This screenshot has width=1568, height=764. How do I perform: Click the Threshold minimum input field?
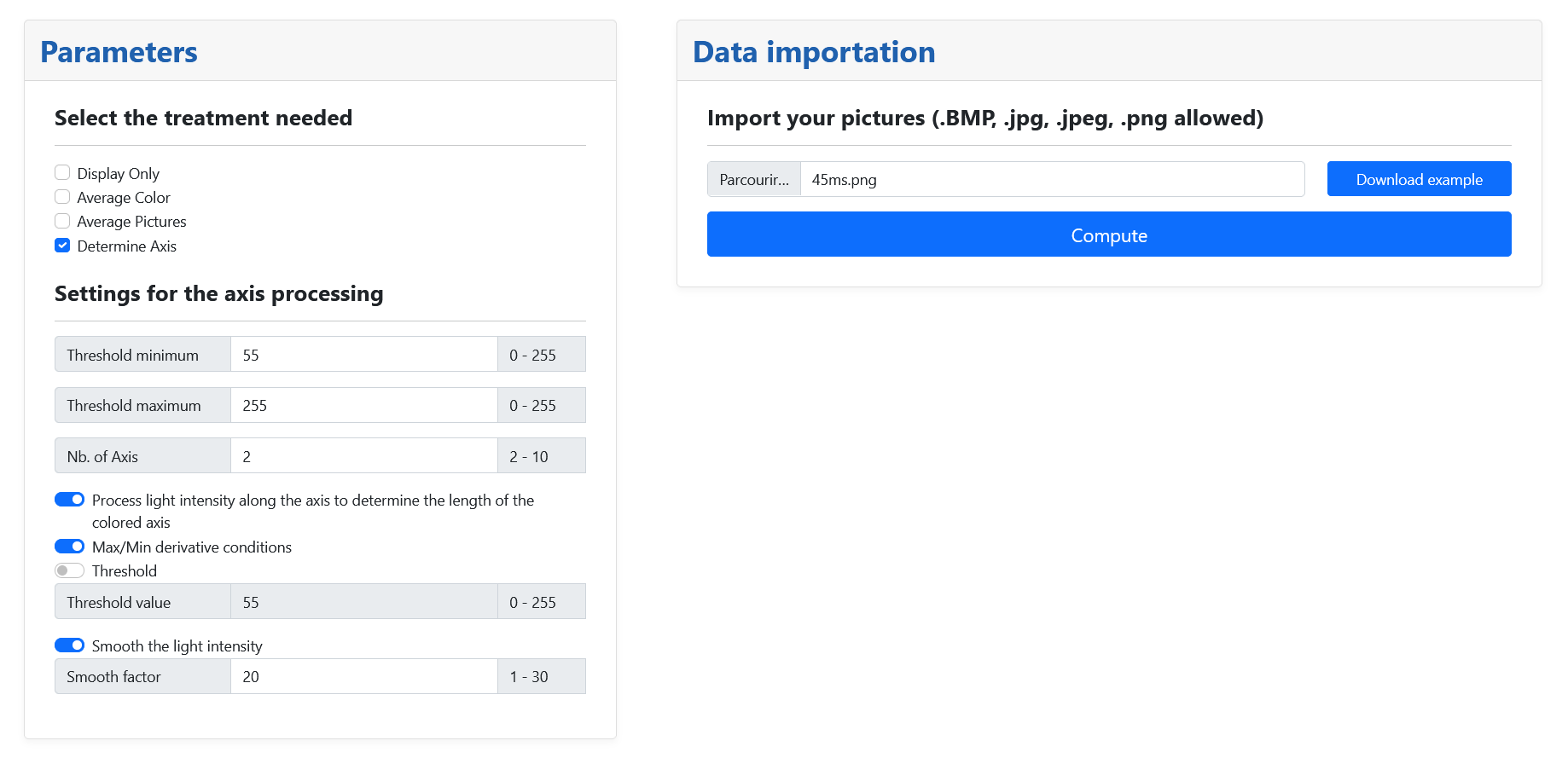[x=364, y=354]
